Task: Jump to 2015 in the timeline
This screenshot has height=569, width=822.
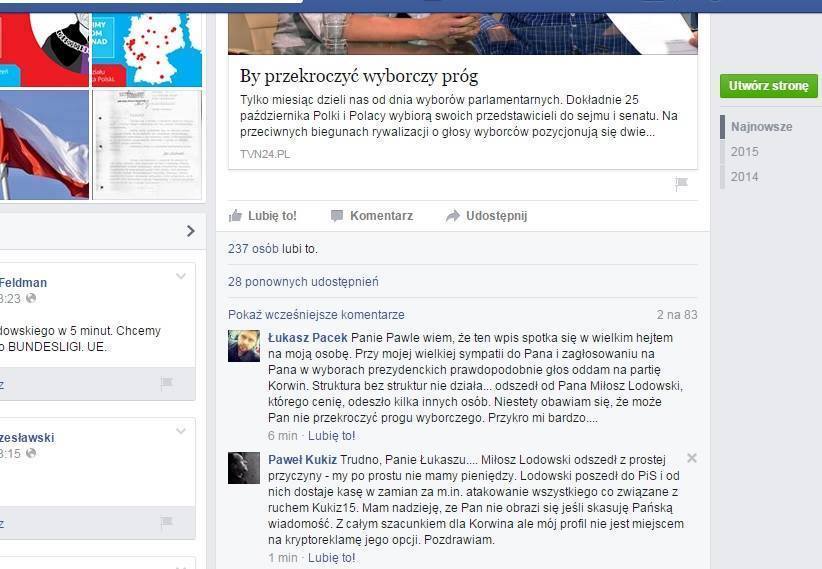Action: pyautogui.click(x=744, y=152)
